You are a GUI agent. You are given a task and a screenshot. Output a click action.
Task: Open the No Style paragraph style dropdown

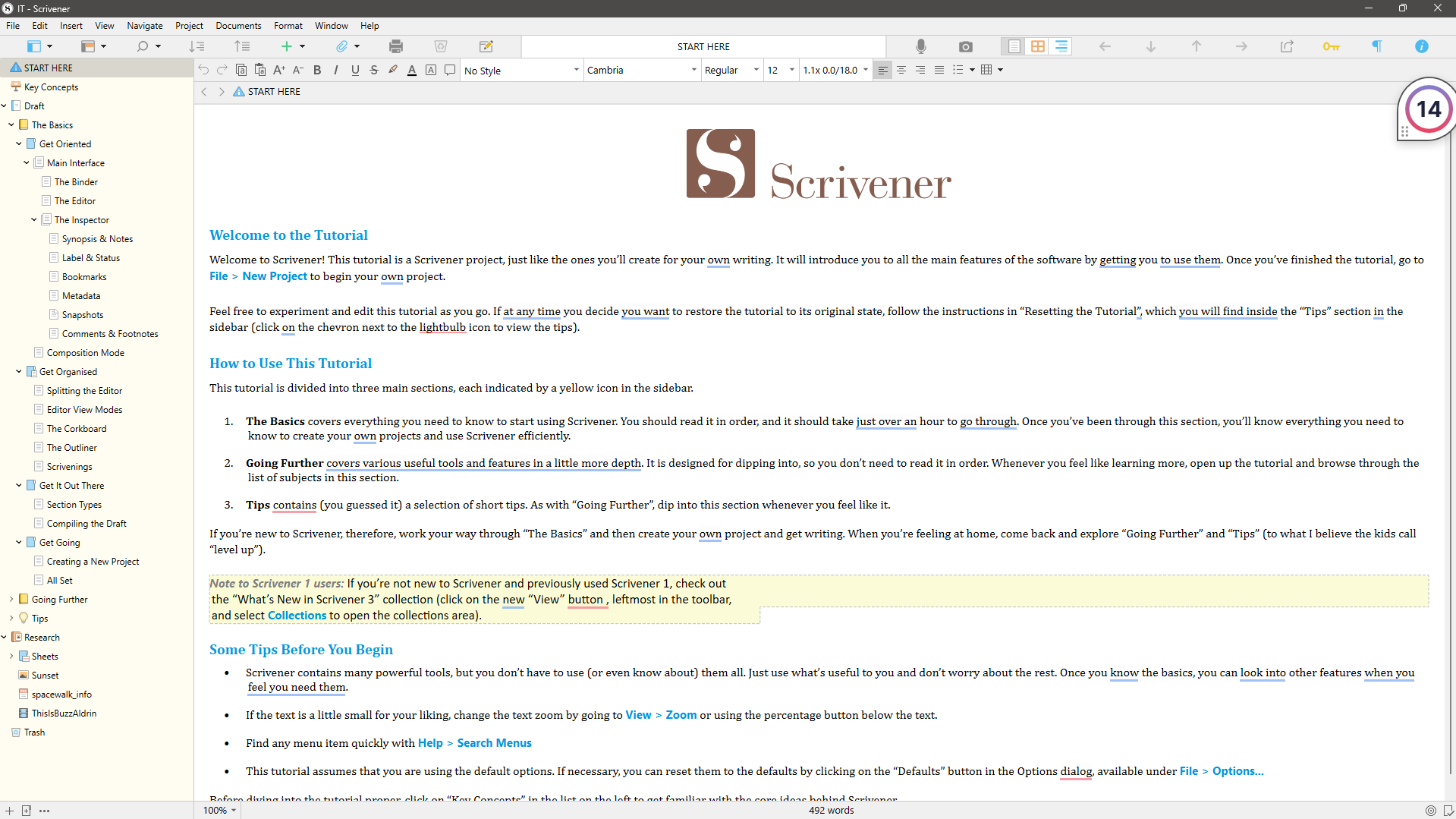521,70
